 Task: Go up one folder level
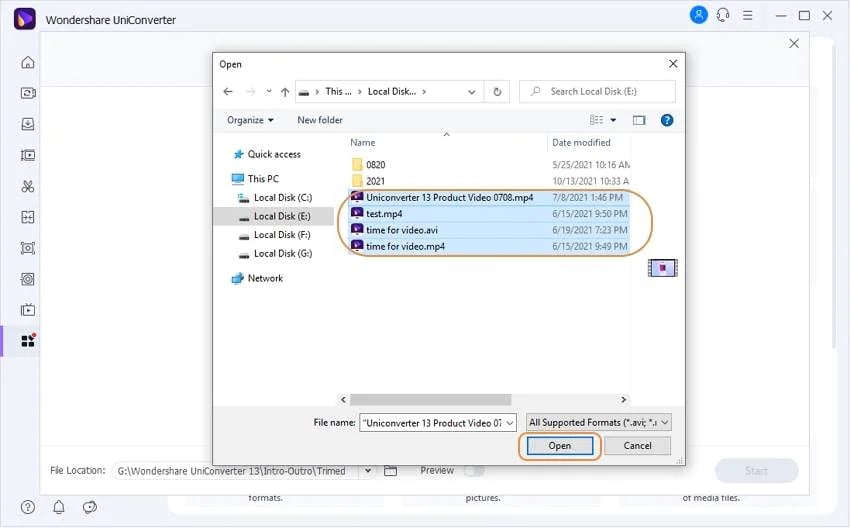coord(285,92)
